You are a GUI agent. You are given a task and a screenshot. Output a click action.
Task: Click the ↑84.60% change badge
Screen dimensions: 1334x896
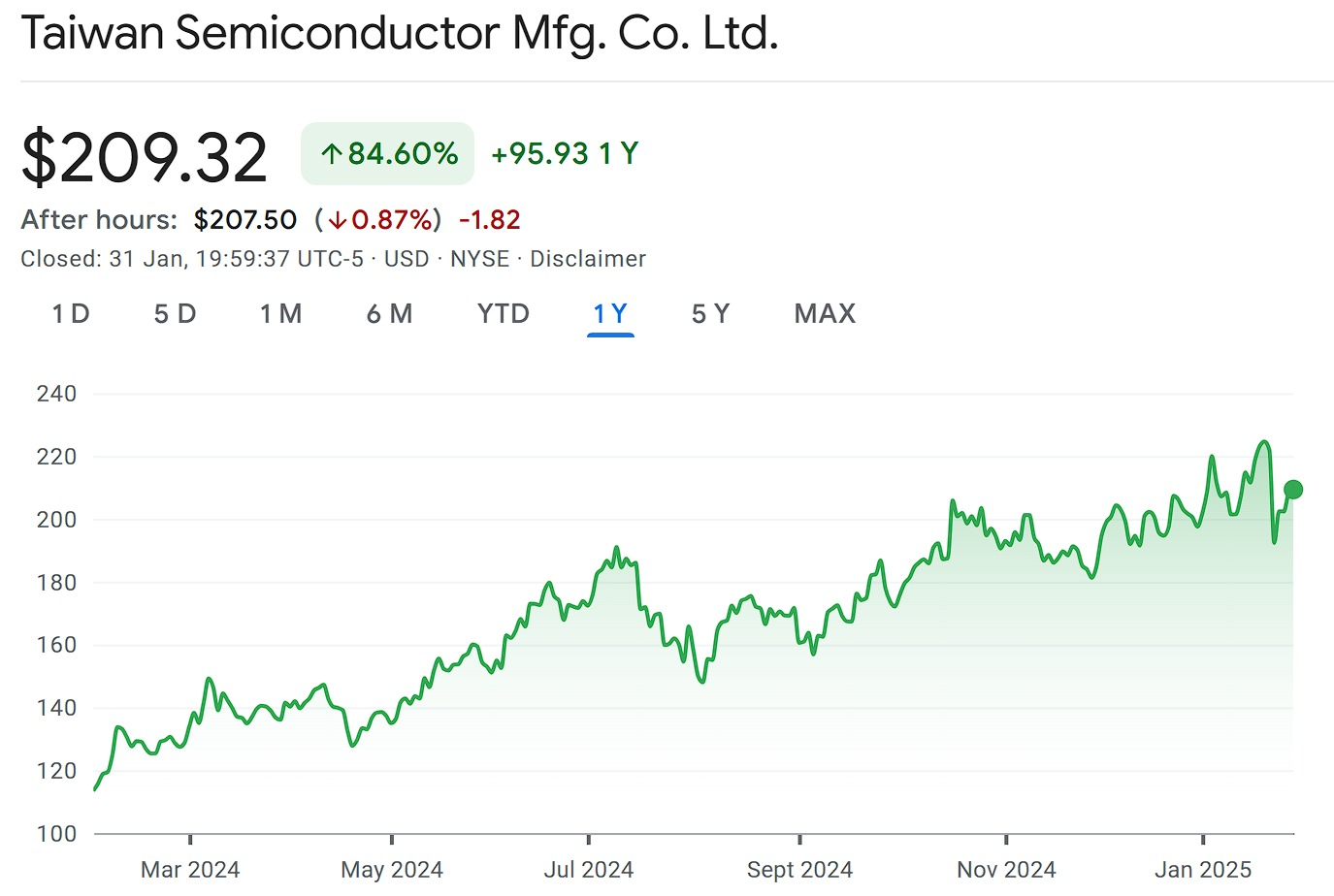tap(386, 152)
